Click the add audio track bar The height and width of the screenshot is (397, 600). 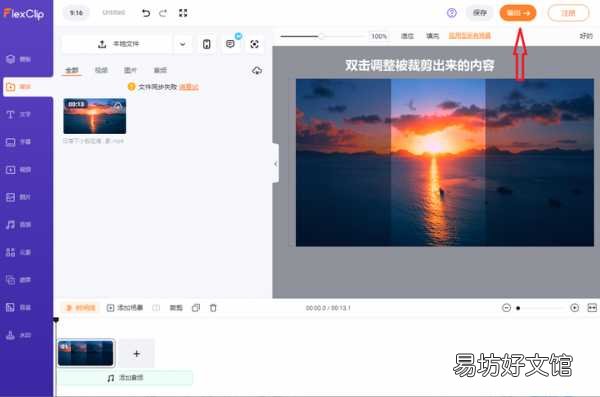click(x=125, y=378)
